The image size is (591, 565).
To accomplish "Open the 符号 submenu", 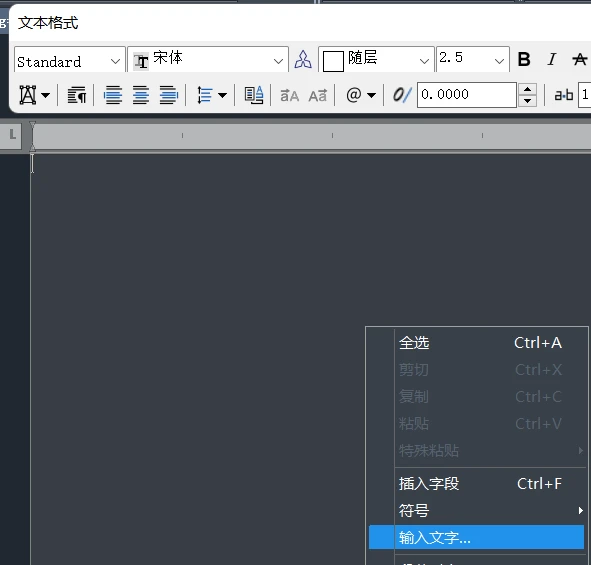I will click(x=476, y=511).
